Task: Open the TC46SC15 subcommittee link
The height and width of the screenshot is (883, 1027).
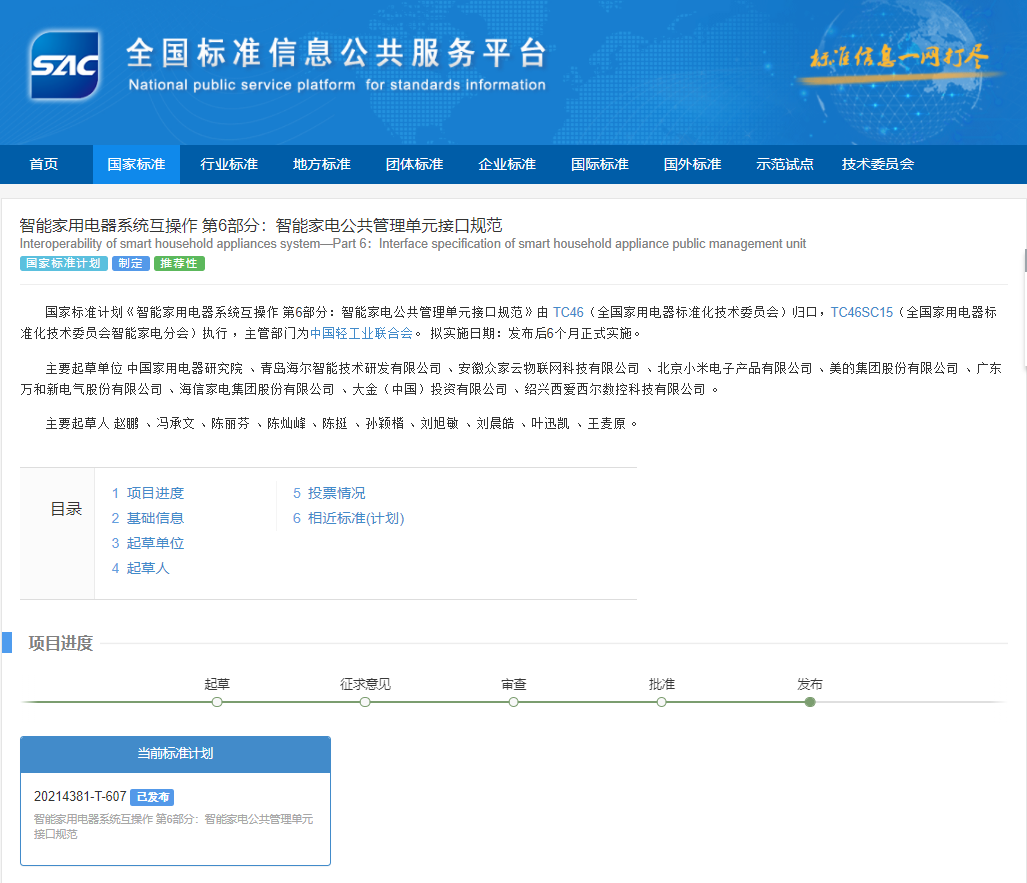Action: click(861, 312)
